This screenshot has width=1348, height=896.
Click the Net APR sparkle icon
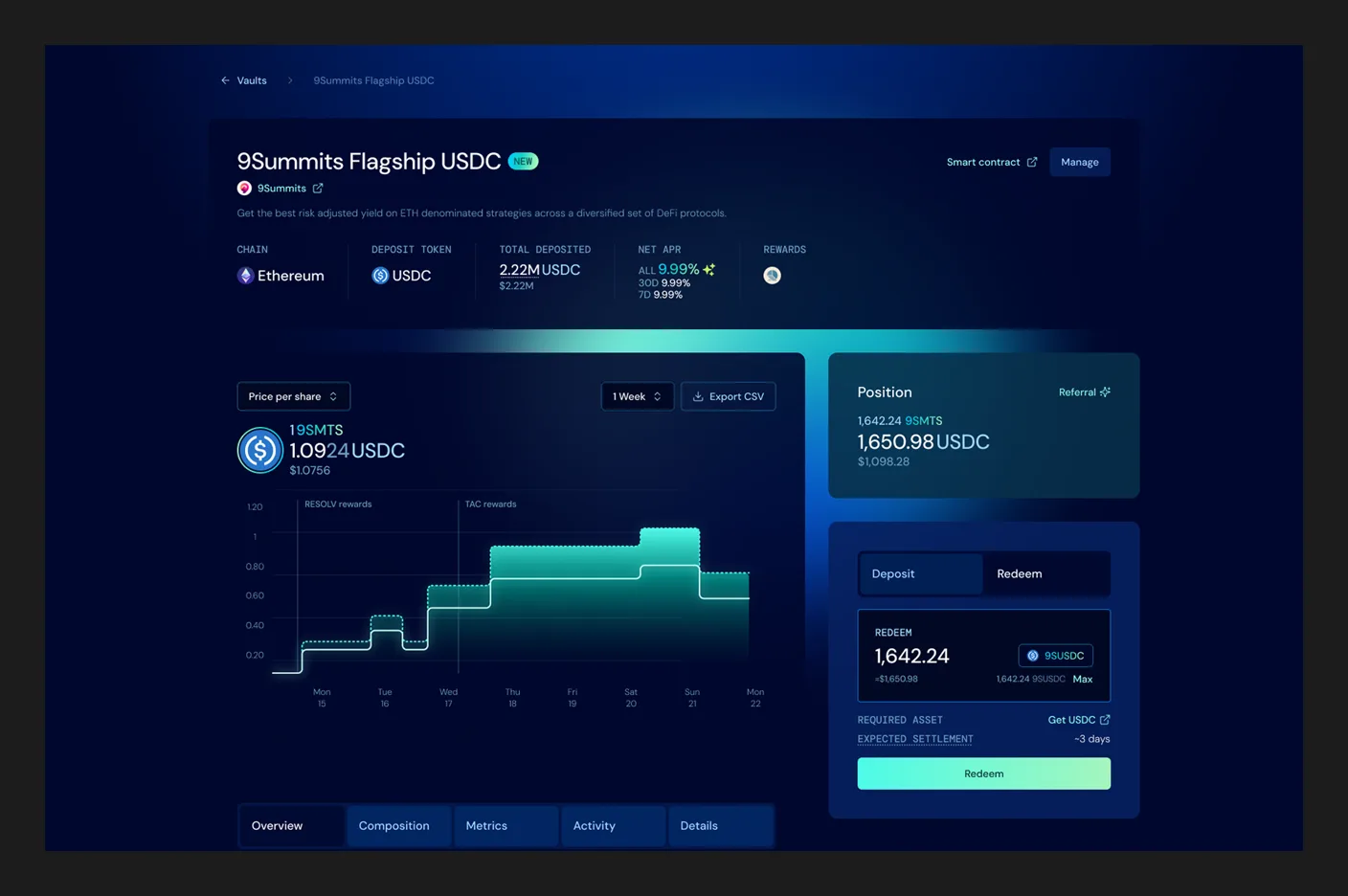click(x=709, y=270)
